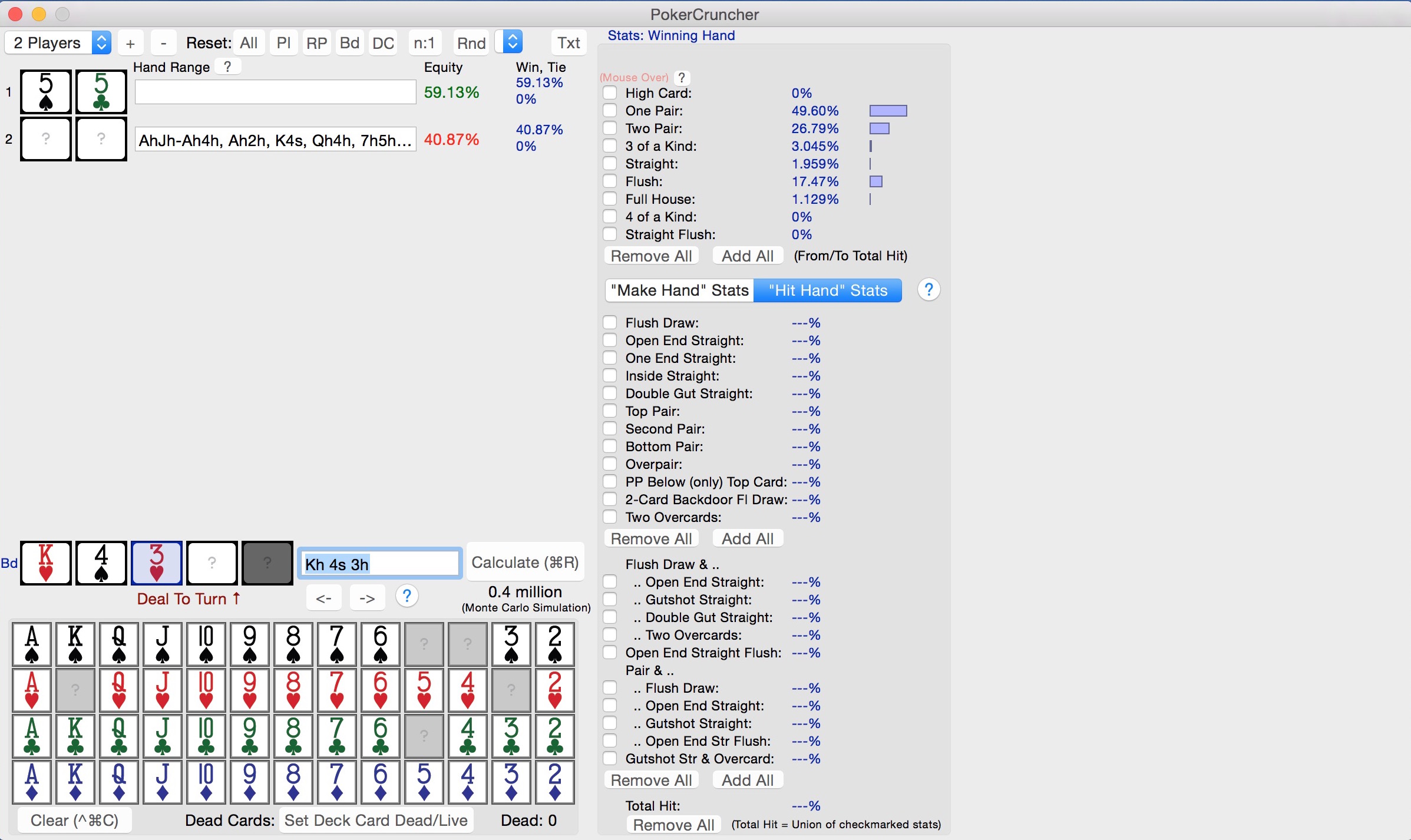Click the Flush percentage bar
Viewport: 1411px width, 840px height.
pos(876,181)
